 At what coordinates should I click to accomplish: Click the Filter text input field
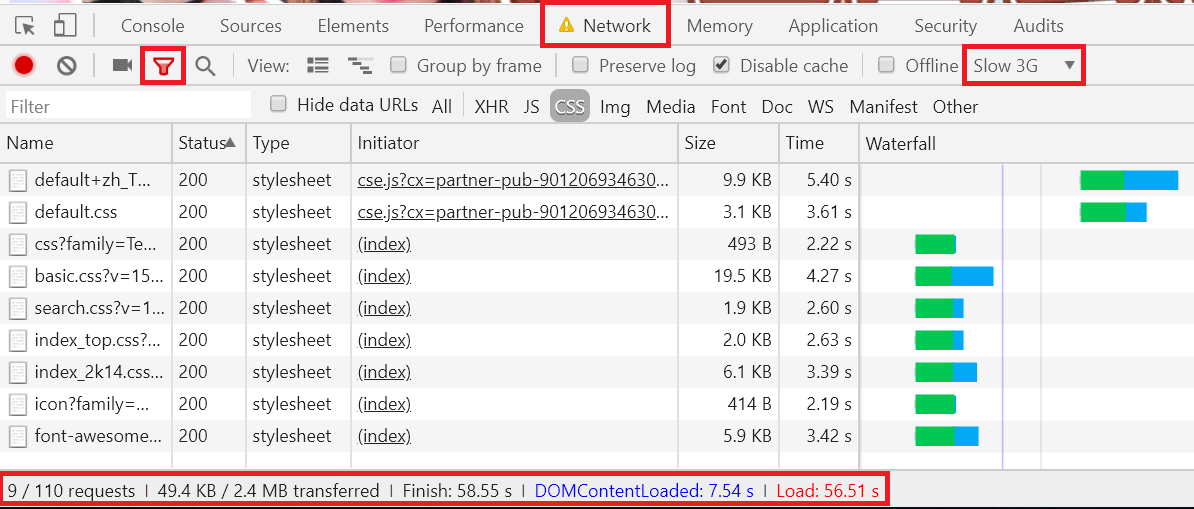point(128,106)
